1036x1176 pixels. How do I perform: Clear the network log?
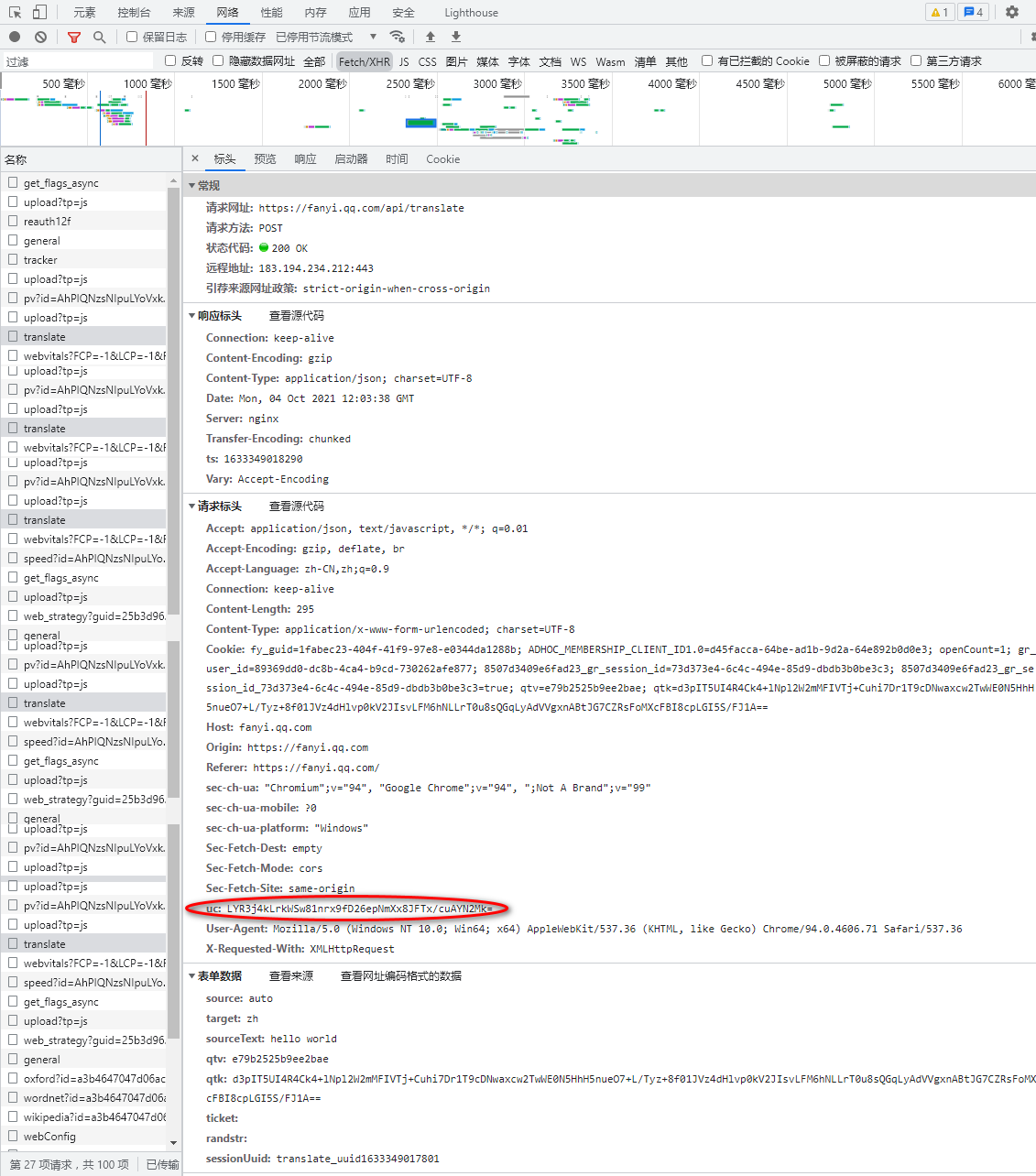[x=40, y=37]
